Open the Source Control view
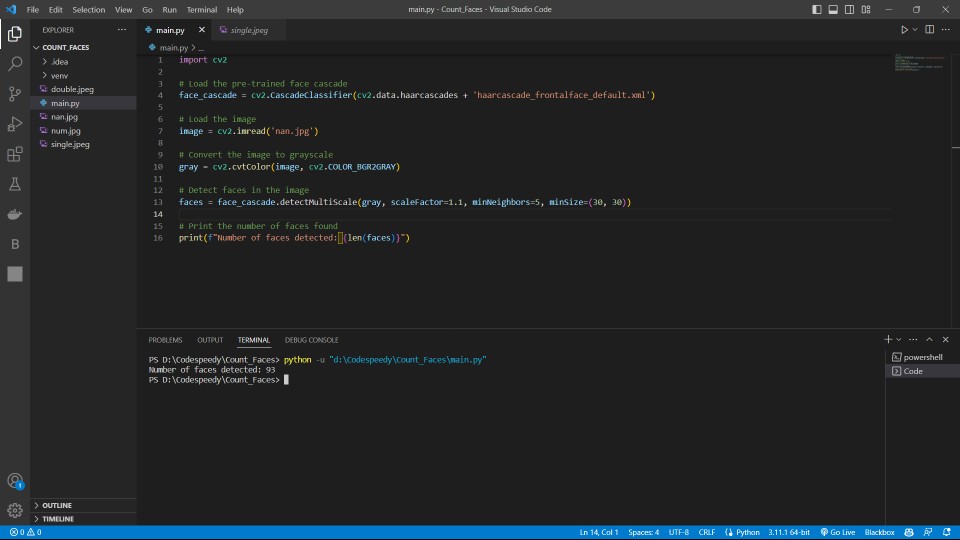 (15, 94)
